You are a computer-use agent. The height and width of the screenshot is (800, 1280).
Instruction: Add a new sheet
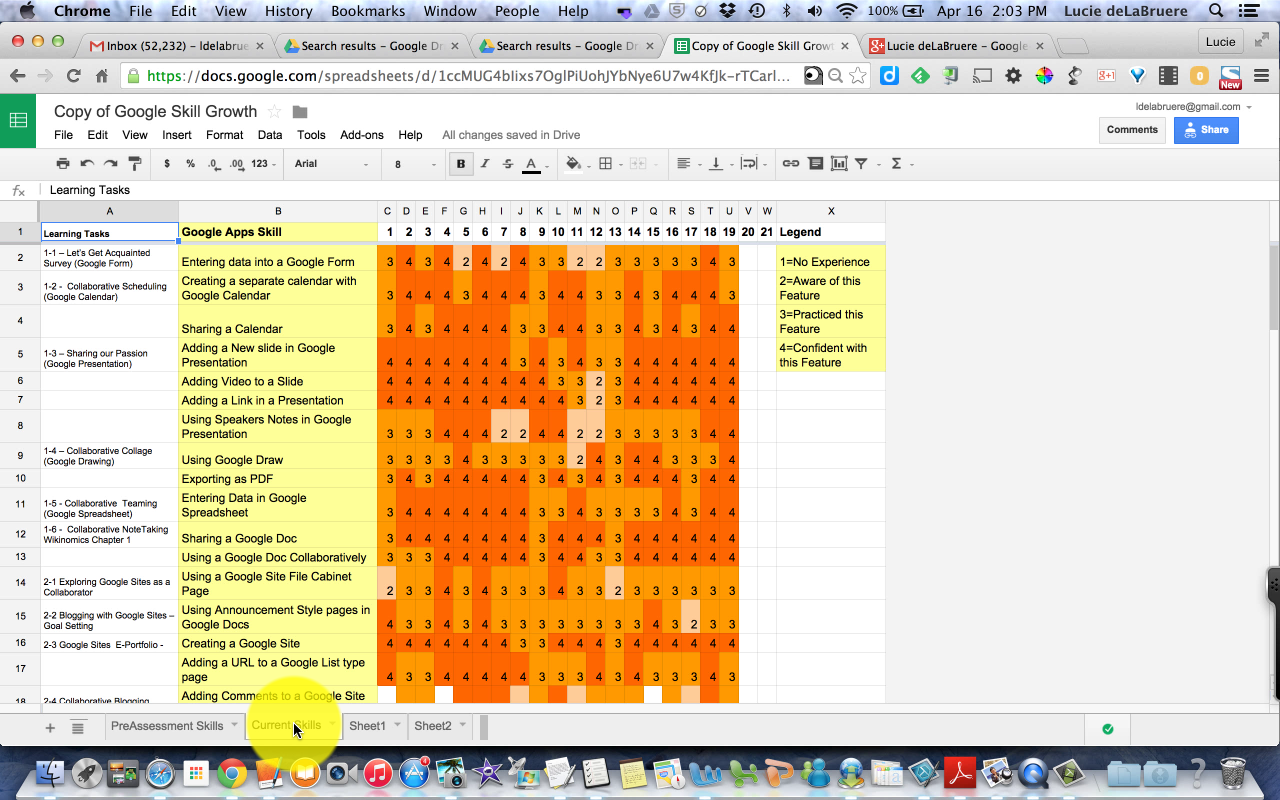(50, 728)
